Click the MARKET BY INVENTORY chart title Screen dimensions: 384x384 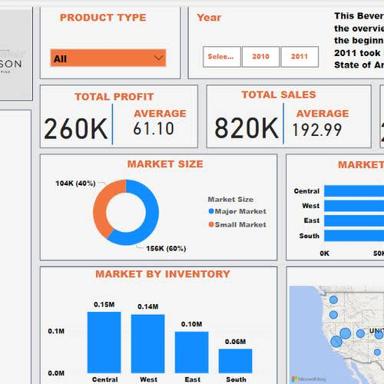coord(163,274)
